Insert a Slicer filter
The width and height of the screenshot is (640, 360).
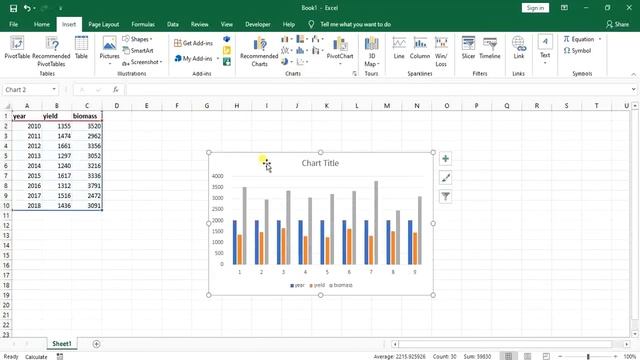[468, 47]
